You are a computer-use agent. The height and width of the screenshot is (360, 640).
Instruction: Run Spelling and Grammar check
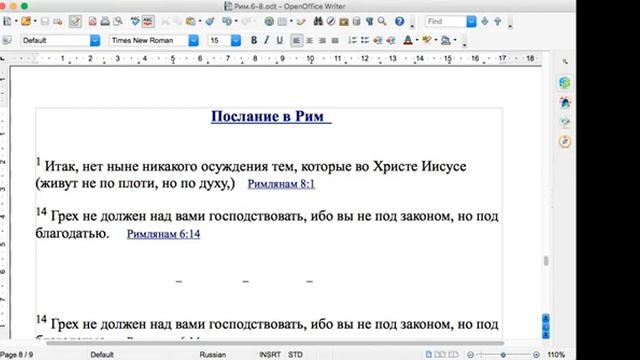tap(135, 21)
